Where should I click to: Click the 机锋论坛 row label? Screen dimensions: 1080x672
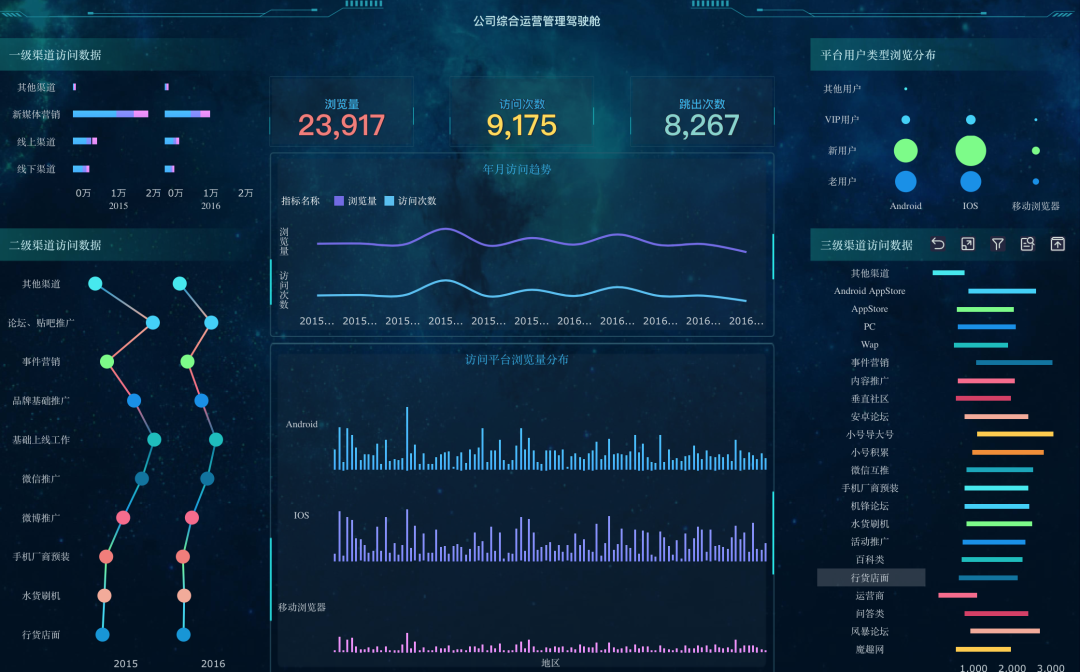point(870,506)
